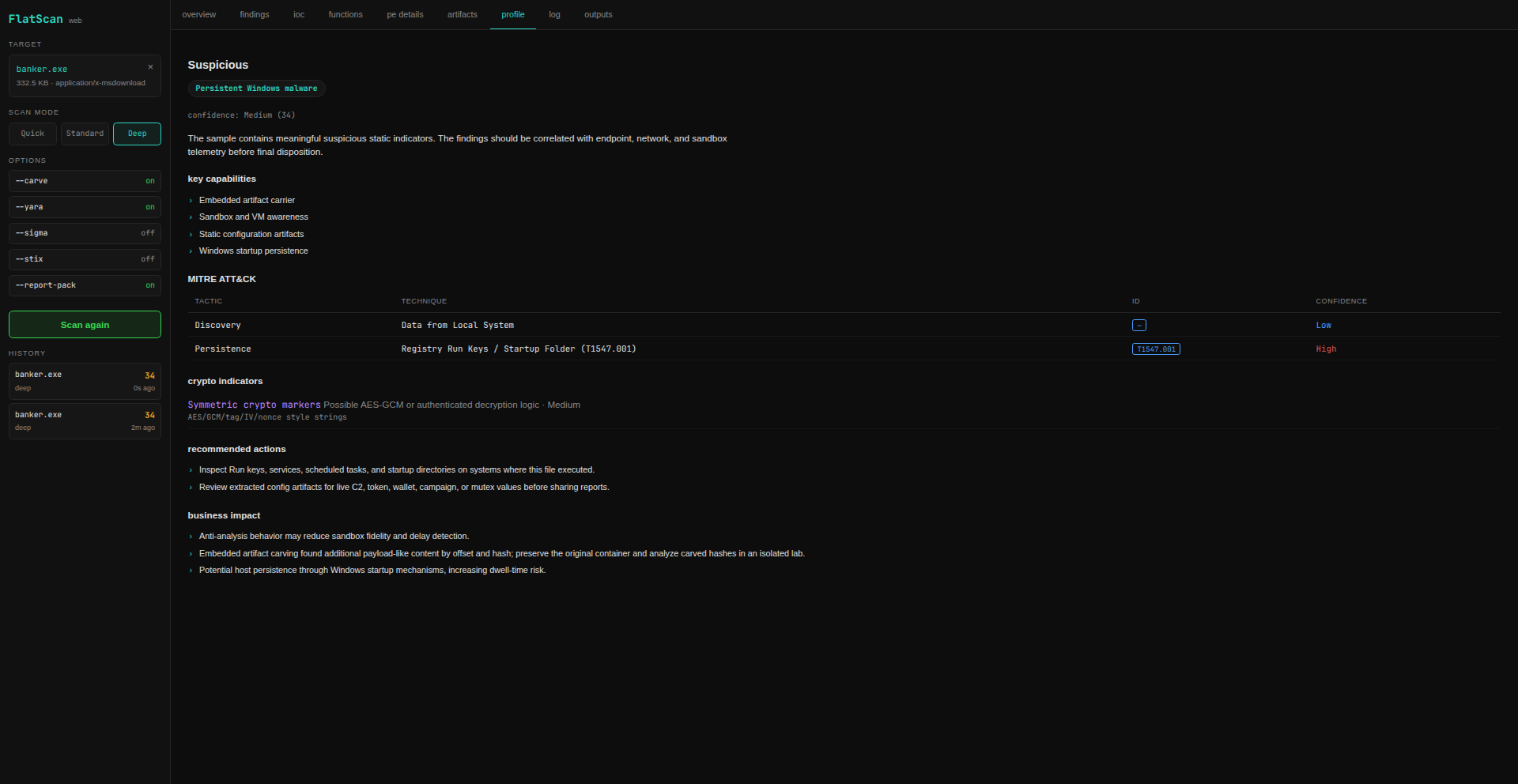Screen dimensions: 1518x784
Task: Open the banker.exe history entry from 2m ago
Action: pos(85,421)
